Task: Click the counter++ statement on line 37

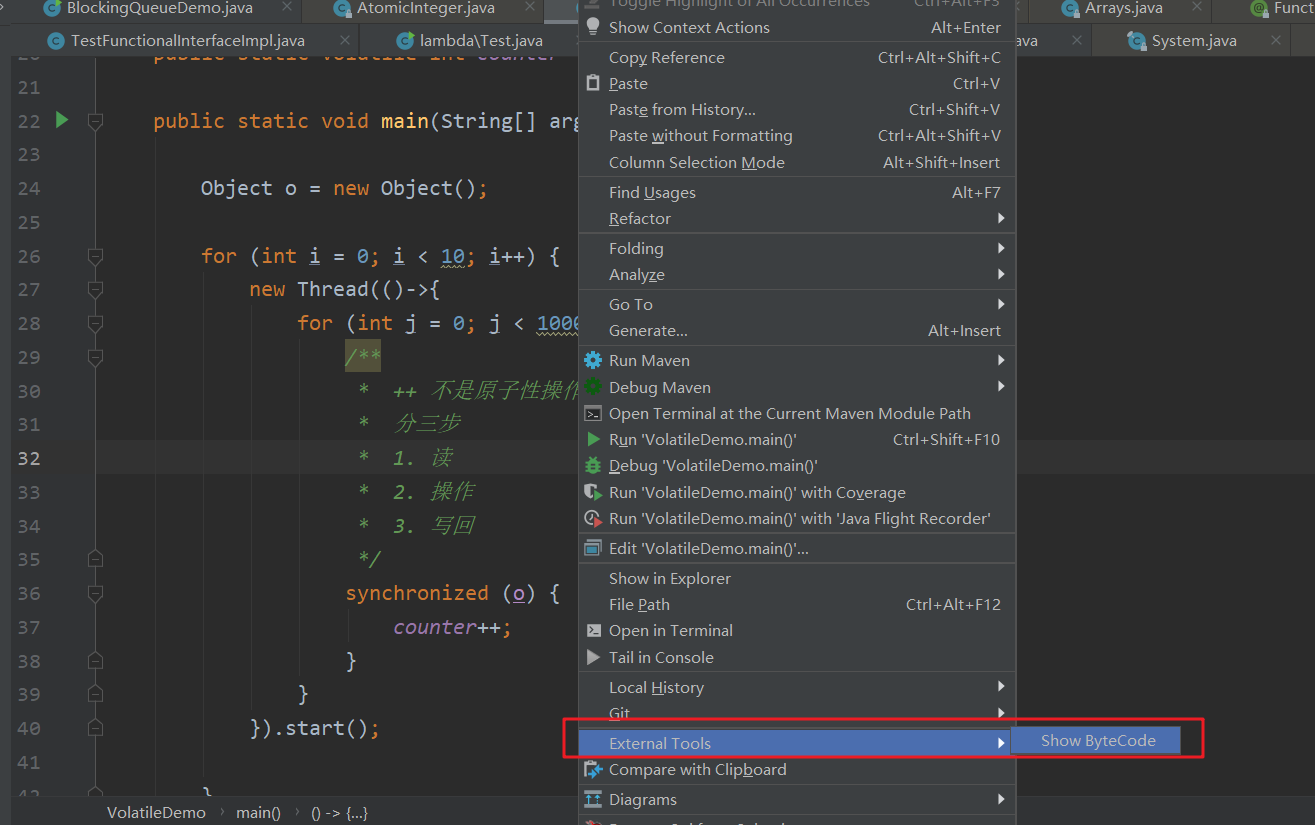Action: coord(452,627)
